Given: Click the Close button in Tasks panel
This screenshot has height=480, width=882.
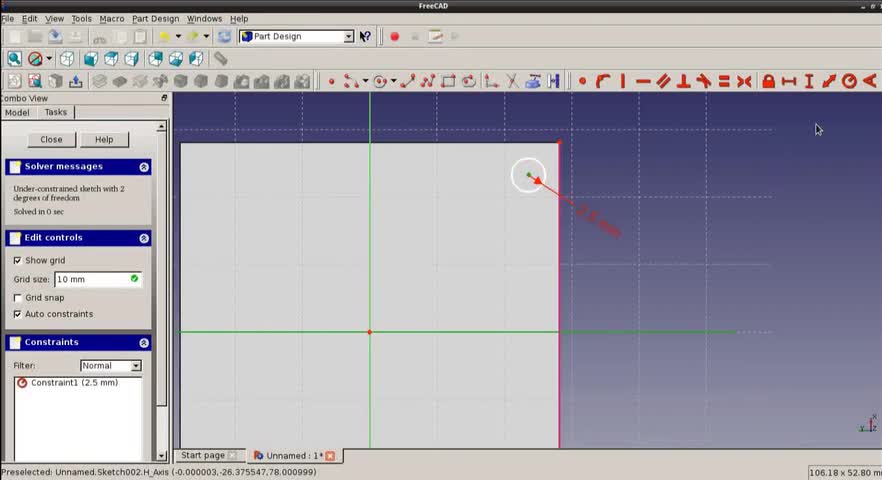Looking at the screenshot, I should [x=51, y=140].
